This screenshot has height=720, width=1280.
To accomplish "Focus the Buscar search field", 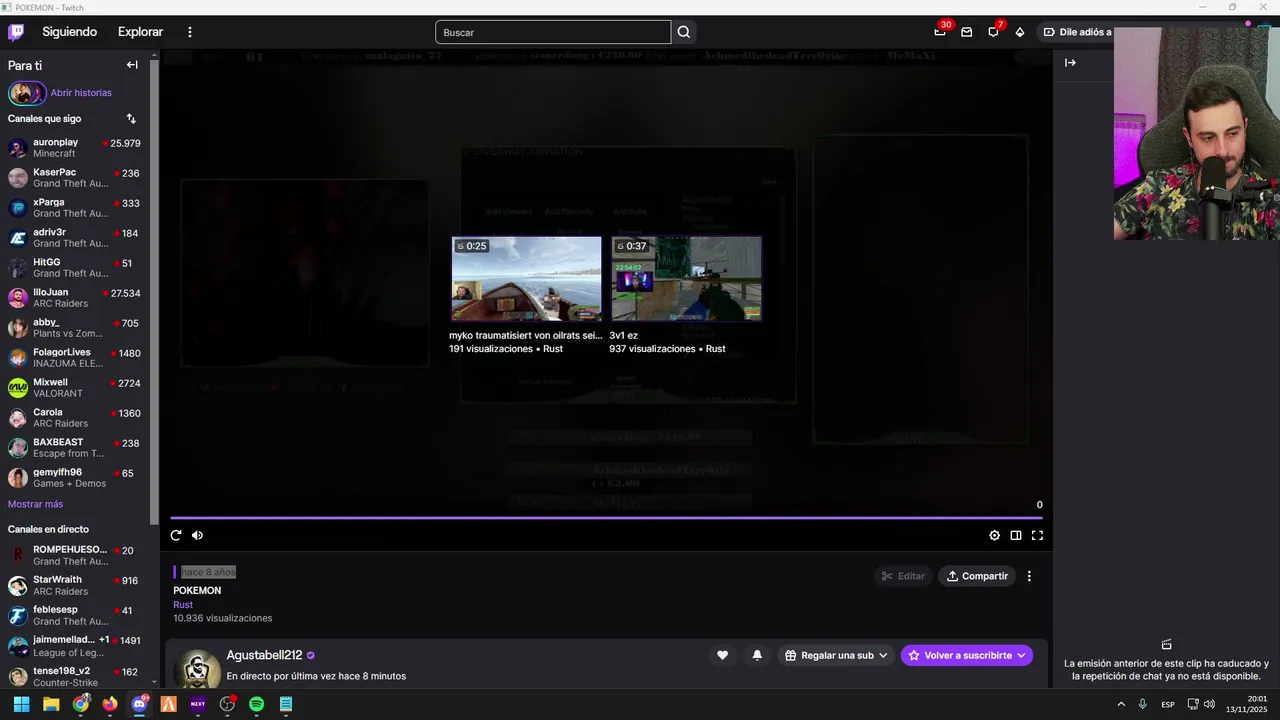I will coord(553,32).
